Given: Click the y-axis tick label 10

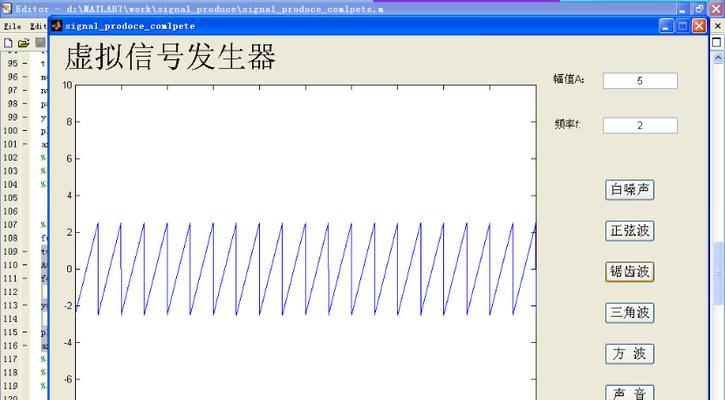Looking at the screenshot, I should point(68,85).
